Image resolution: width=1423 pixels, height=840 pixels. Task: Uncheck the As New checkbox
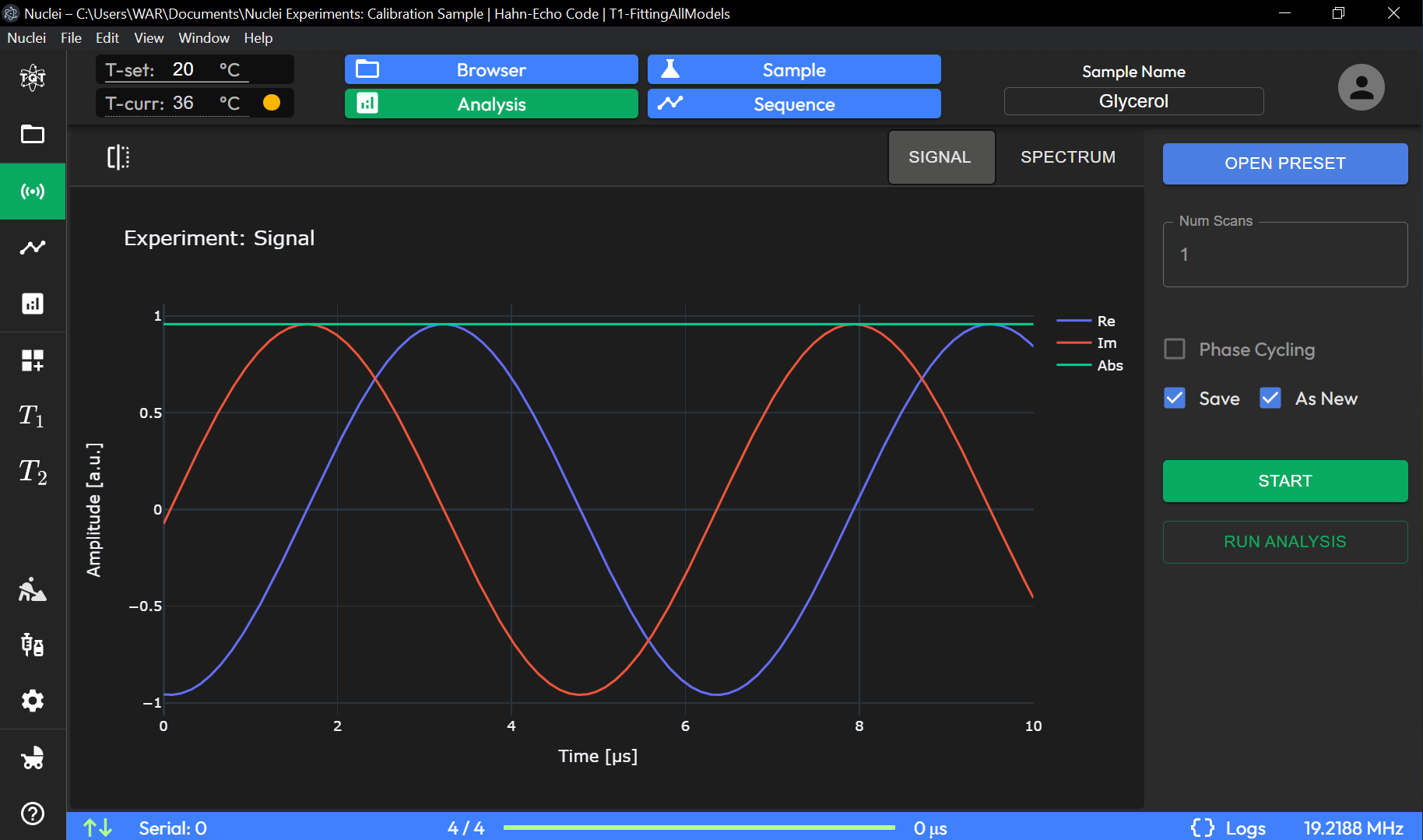pyautogui.click(x=1270, y=398)
